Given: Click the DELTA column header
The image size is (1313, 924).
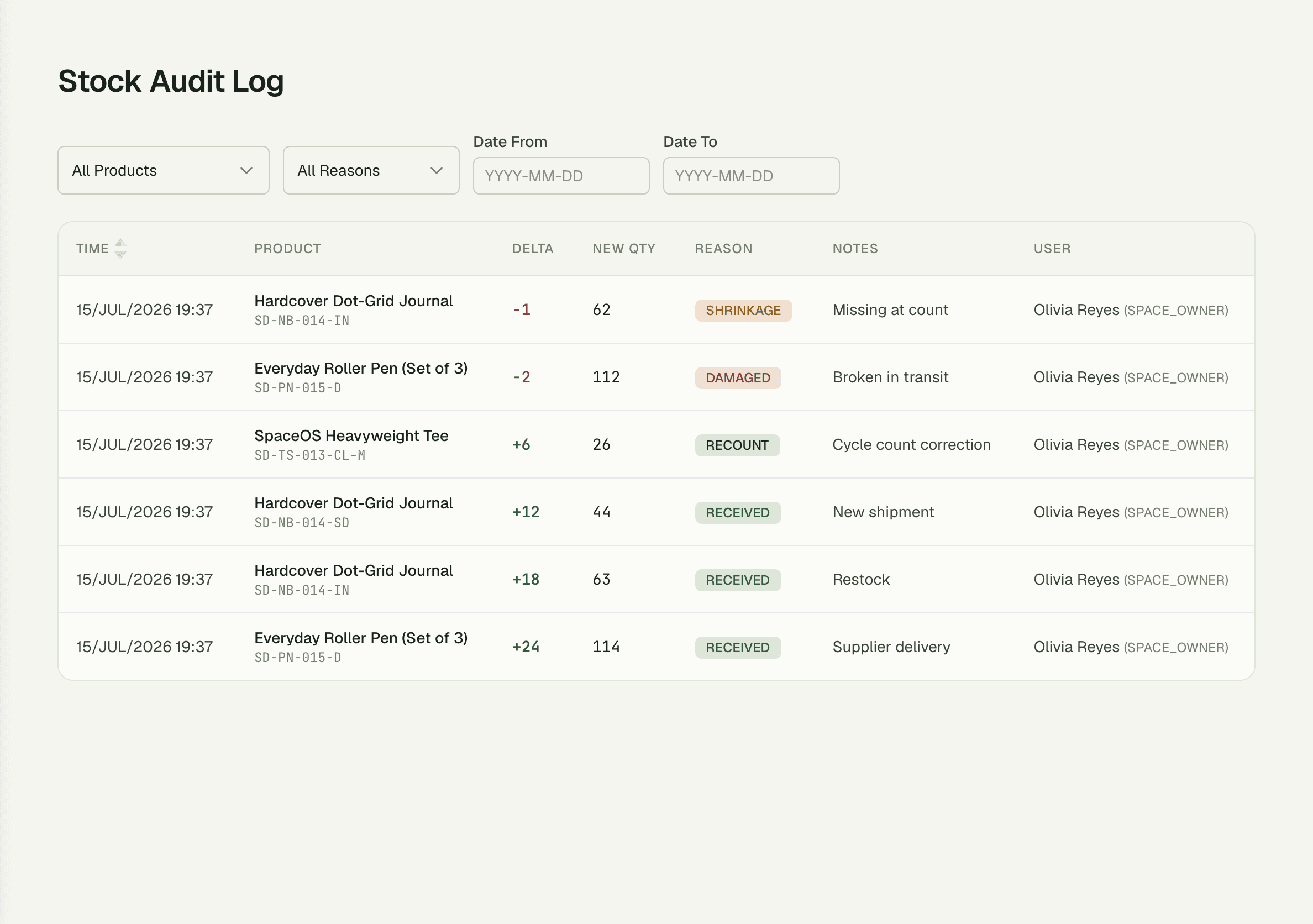Looking at the screenshot, I should click(532, 249).
